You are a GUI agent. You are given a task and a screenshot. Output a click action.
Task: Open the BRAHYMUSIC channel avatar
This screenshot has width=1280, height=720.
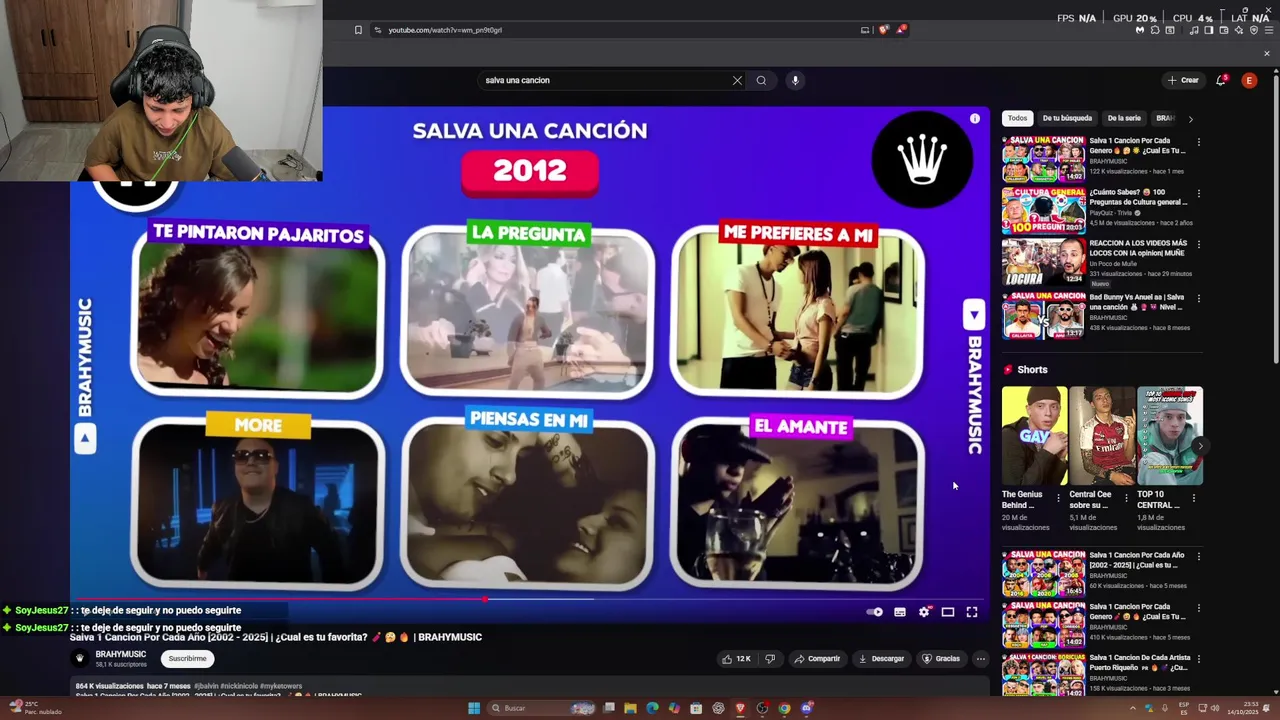tap(80, 658)
